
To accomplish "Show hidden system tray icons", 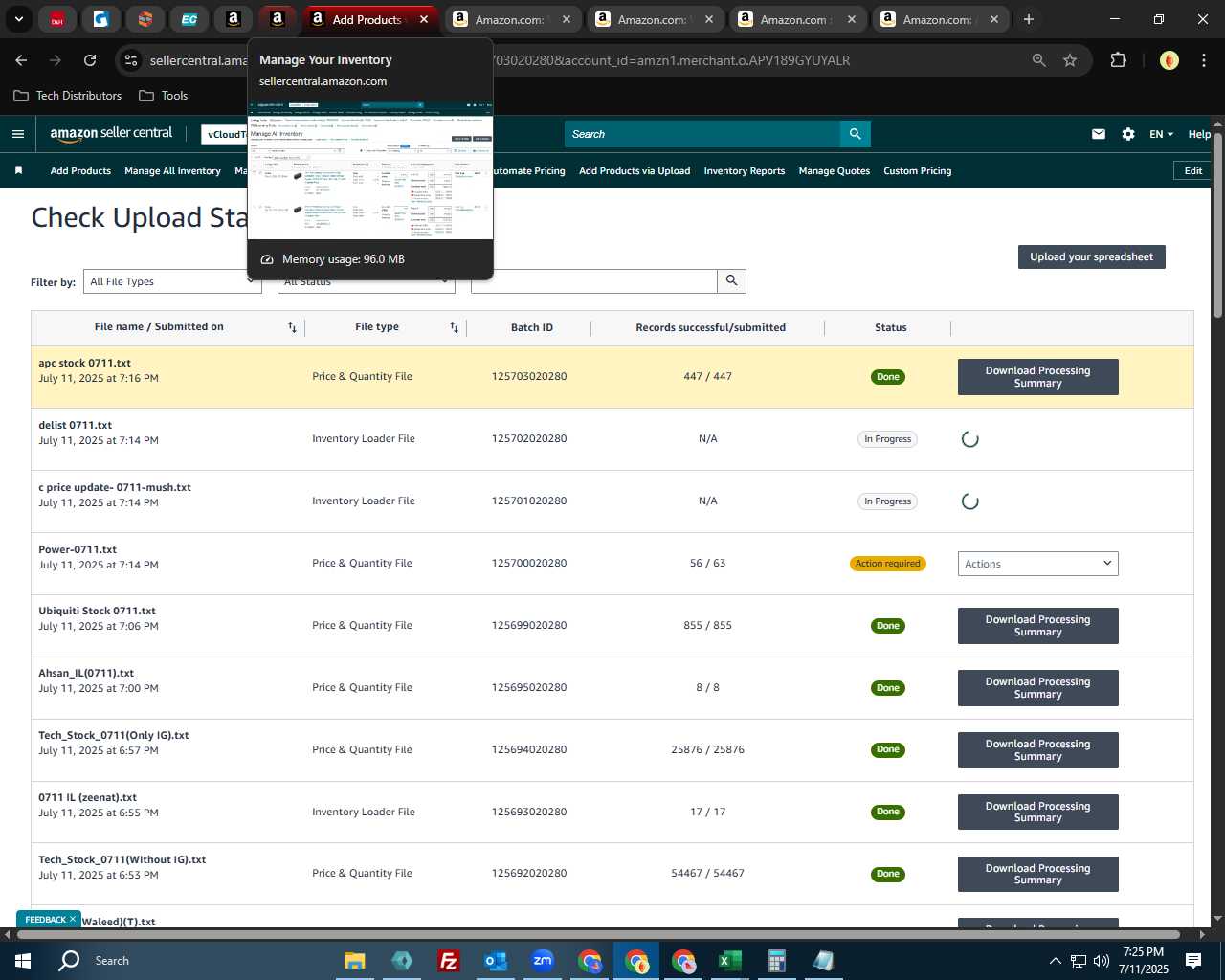I will [x=1055, y=961].
